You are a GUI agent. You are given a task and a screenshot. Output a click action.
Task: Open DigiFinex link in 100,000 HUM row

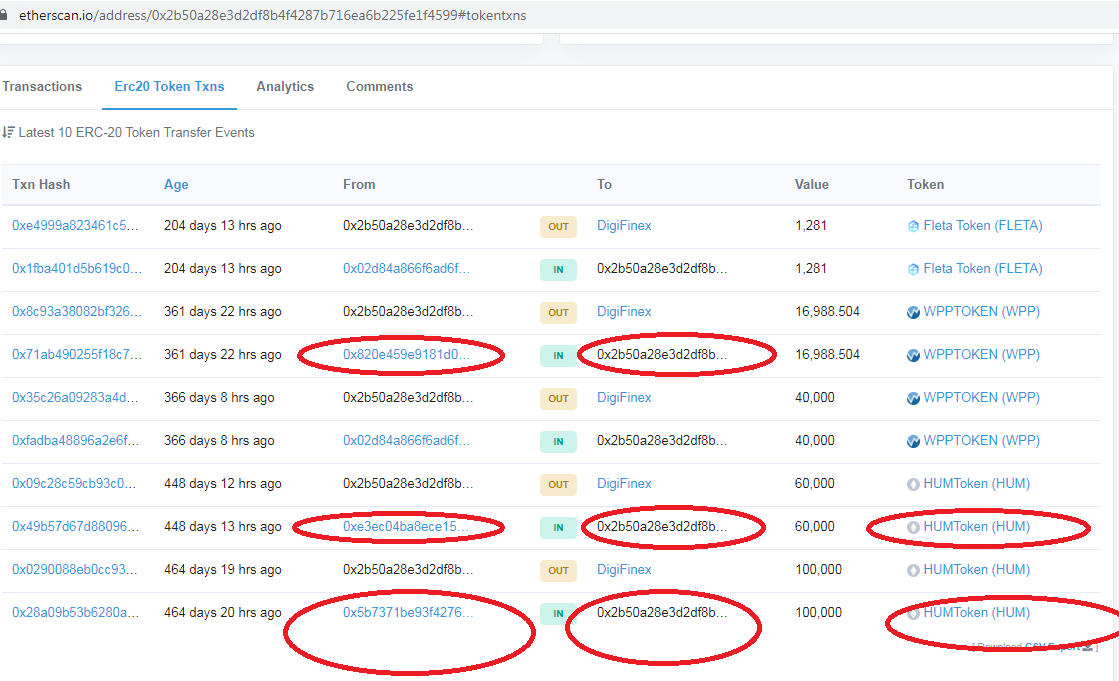624,570
